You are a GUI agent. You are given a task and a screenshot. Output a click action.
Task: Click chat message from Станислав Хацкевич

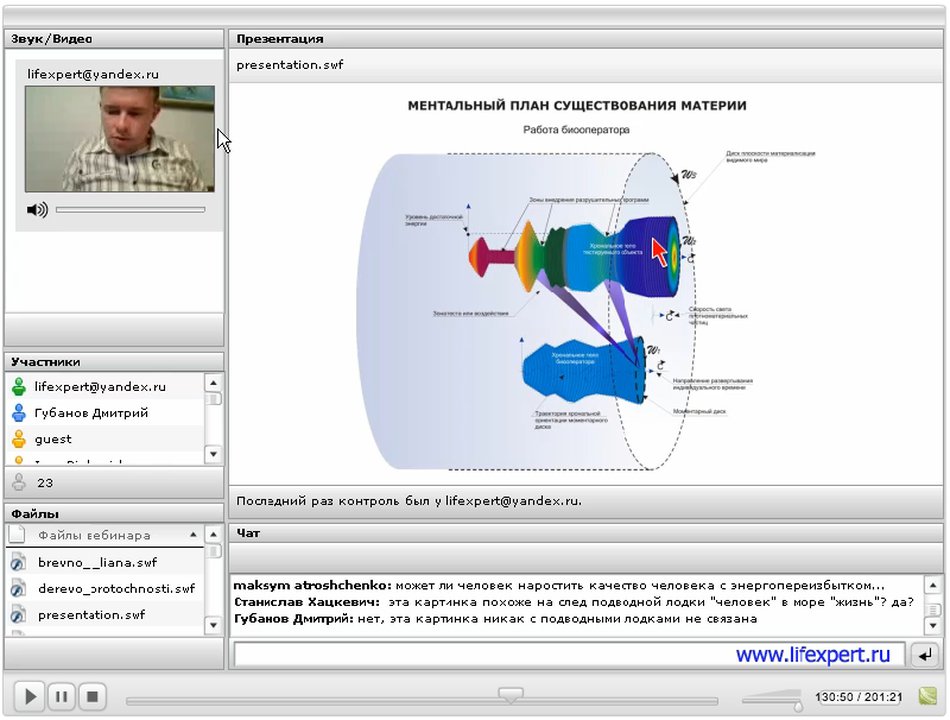tap(573, 602)
